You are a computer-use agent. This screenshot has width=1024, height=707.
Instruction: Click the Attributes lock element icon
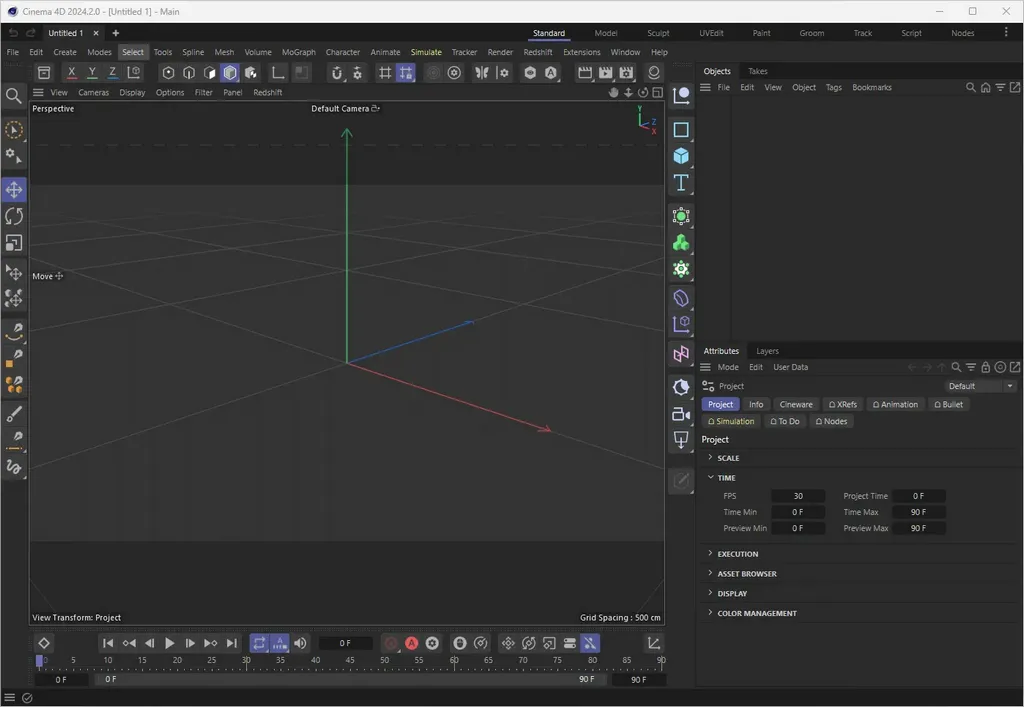pyautogui.click(x=985, y=368)
